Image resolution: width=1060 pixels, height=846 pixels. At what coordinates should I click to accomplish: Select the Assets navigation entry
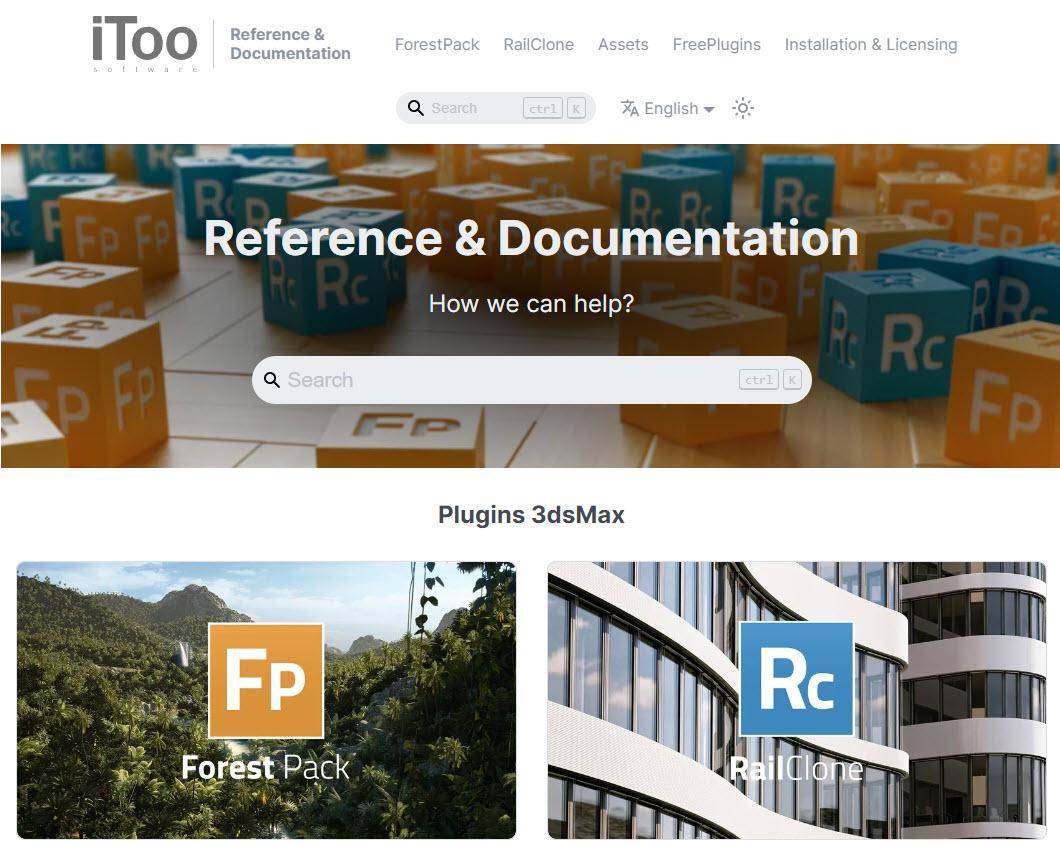pos(623,44)
